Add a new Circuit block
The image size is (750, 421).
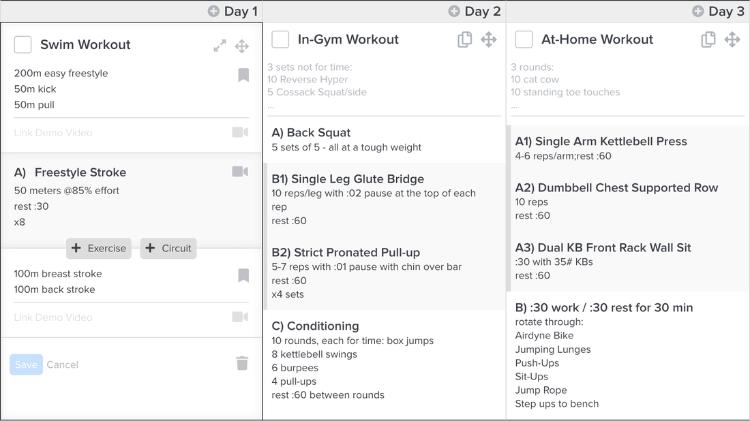click(x=168, y=248)
